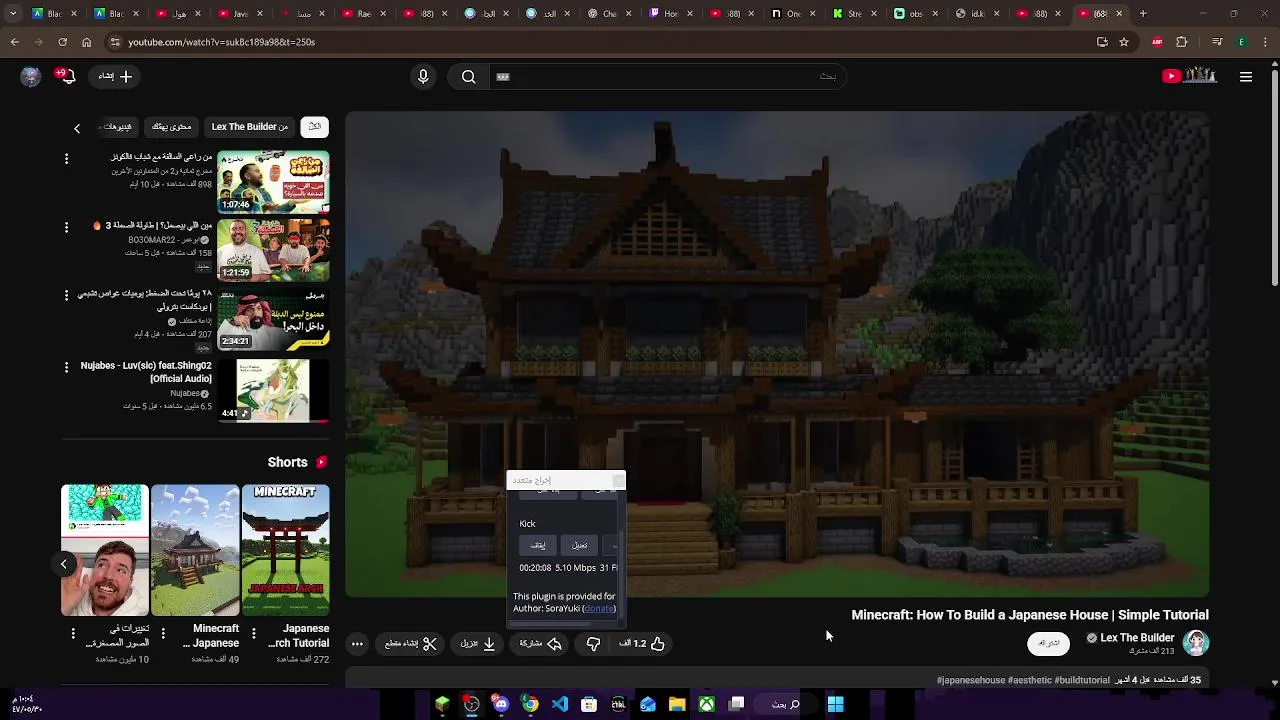Open the MrBeast Short thumbnail

pyautogui.click(x=105, y=550)
